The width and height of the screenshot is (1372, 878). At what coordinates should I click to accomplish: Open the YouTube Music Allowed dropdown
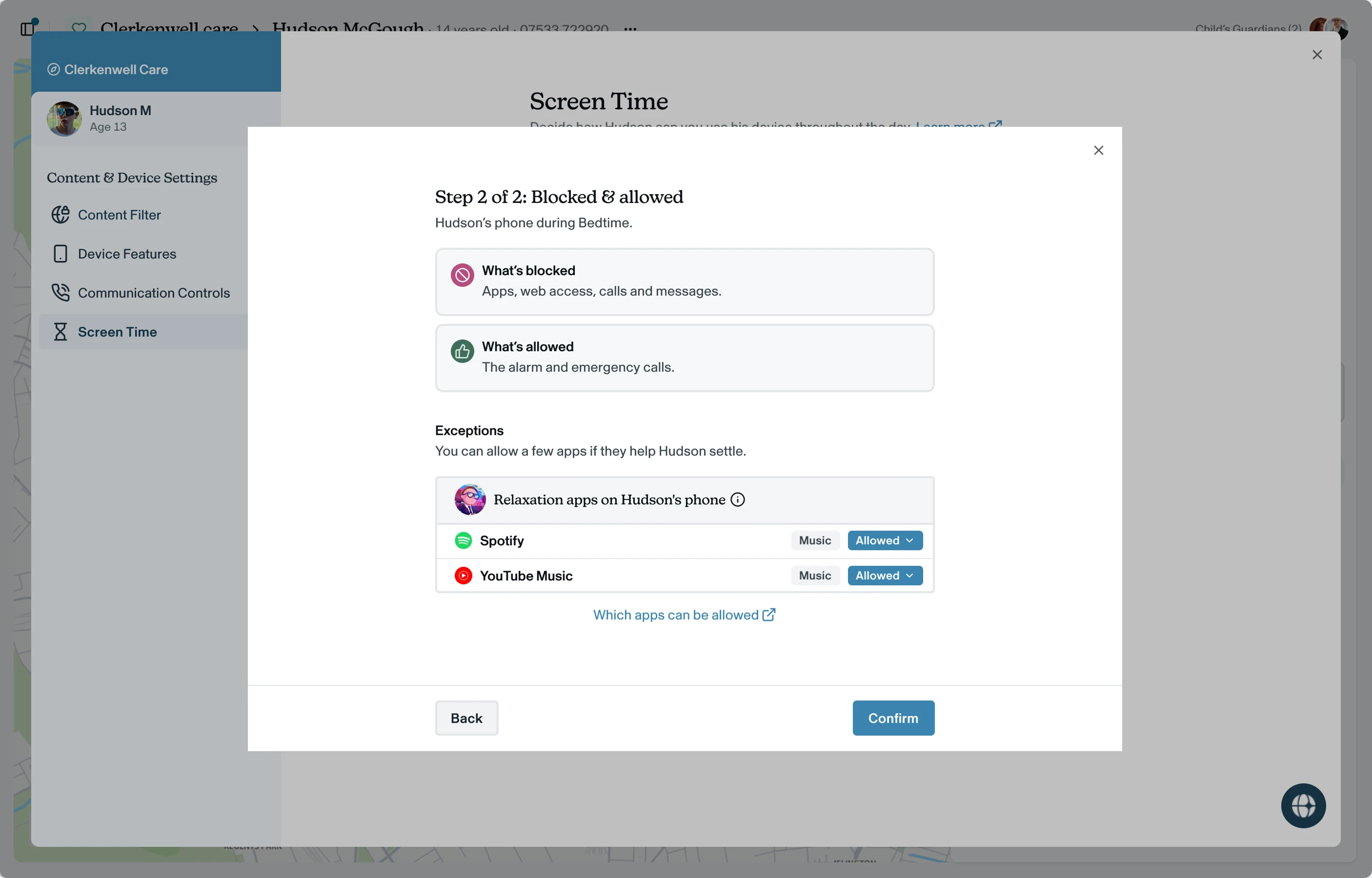(x=885, y=576)
